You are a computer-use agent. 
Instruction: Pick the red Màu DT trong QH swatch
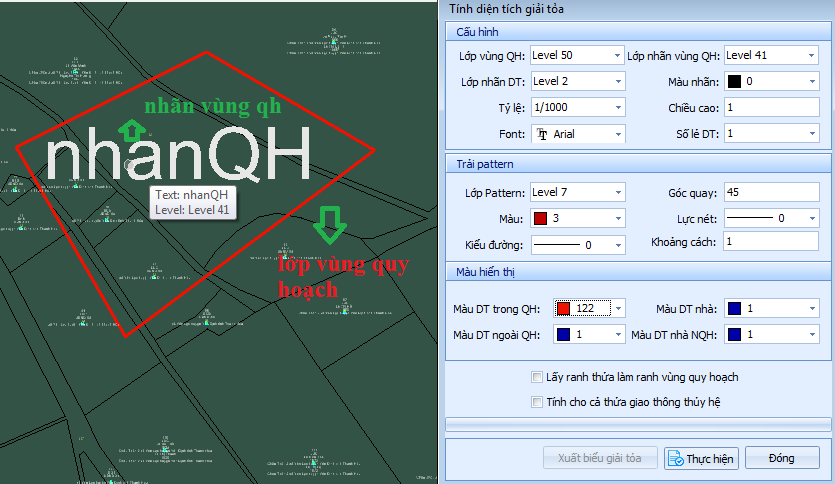click(x=563, y=309)
